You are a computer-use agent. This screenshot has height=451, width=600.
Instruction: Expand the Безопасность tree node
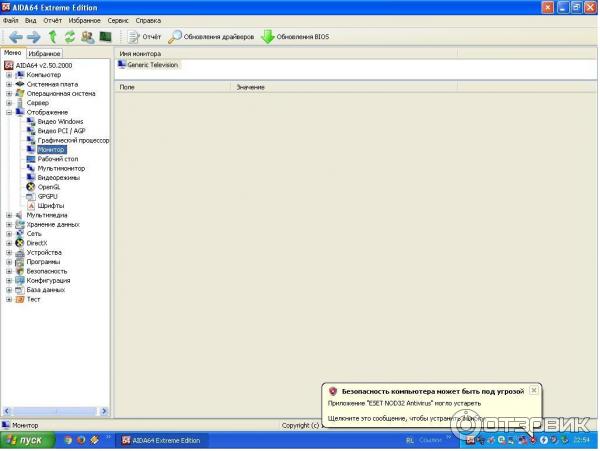(x=9, y=271)
